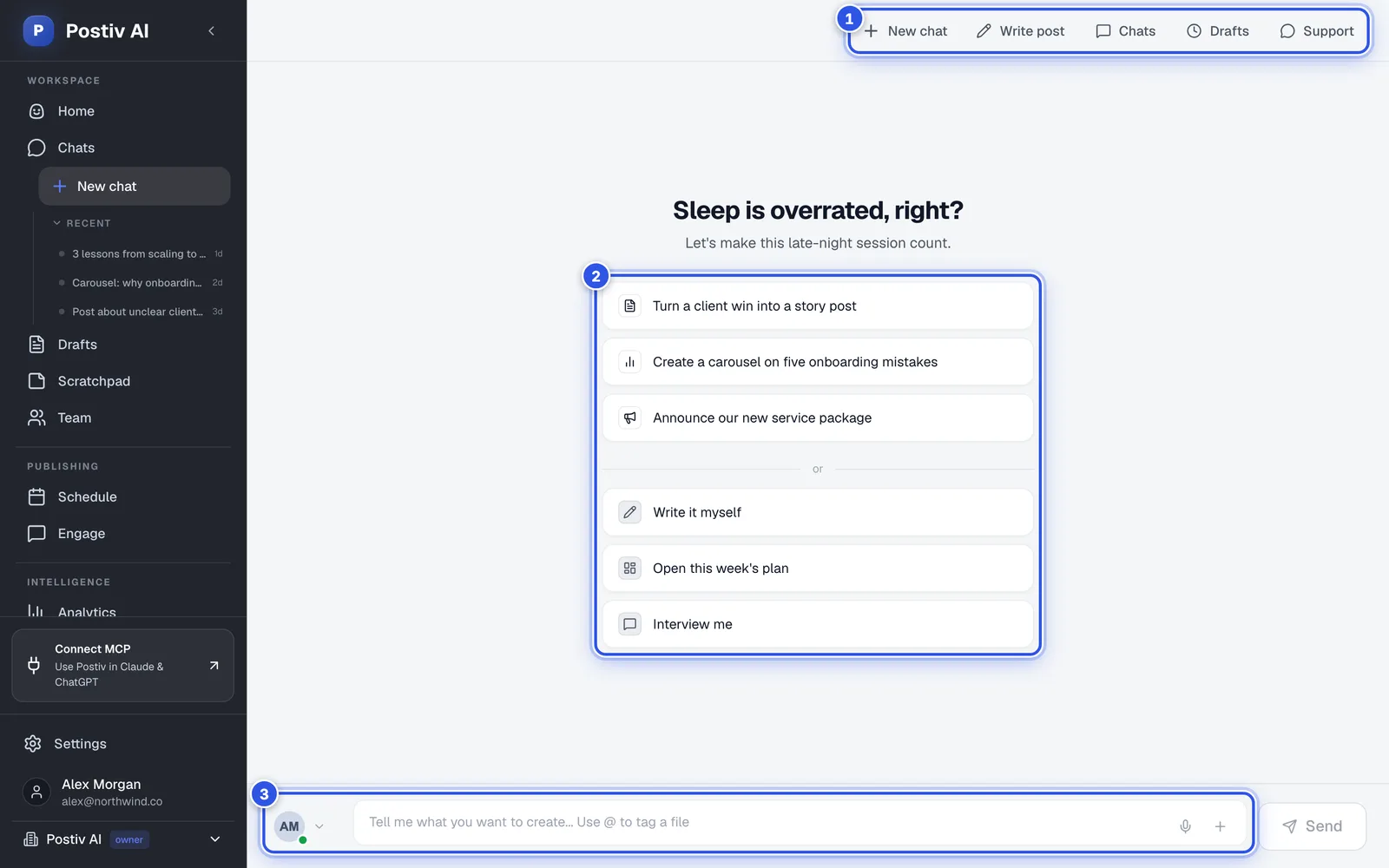Open the Team page

pos(122,418)
